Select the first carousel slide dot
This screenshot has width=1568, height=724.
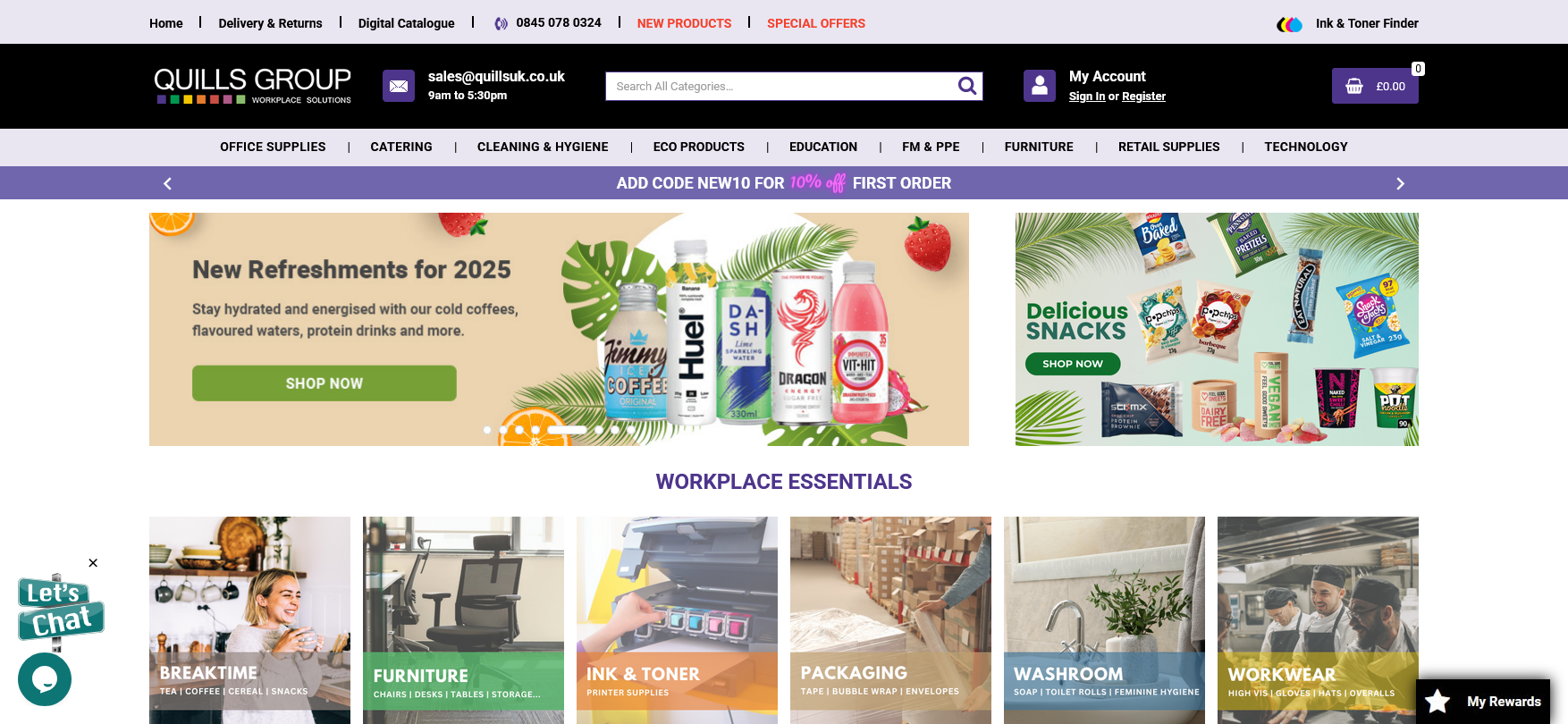click(487, 430)
